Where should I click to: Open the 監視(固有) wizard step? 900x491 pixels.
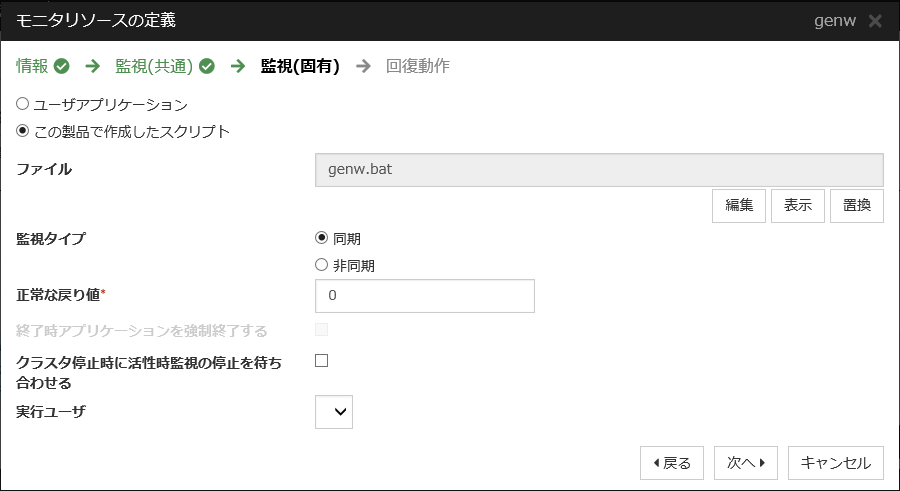[x=300, y=67]
